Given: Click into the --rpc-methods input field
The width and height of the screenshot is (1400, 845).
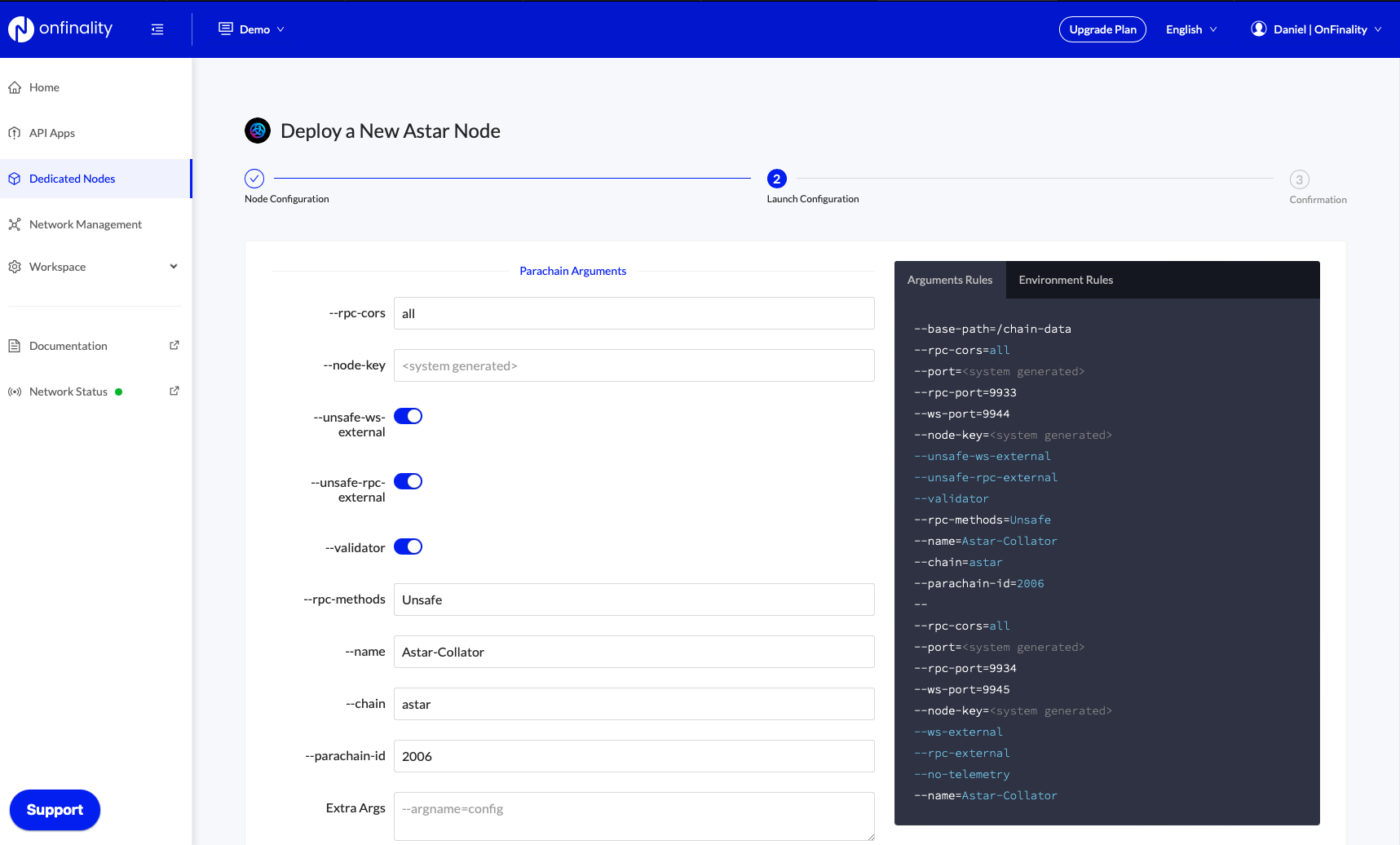Looking at the screenshot, I should pos(634,599).
